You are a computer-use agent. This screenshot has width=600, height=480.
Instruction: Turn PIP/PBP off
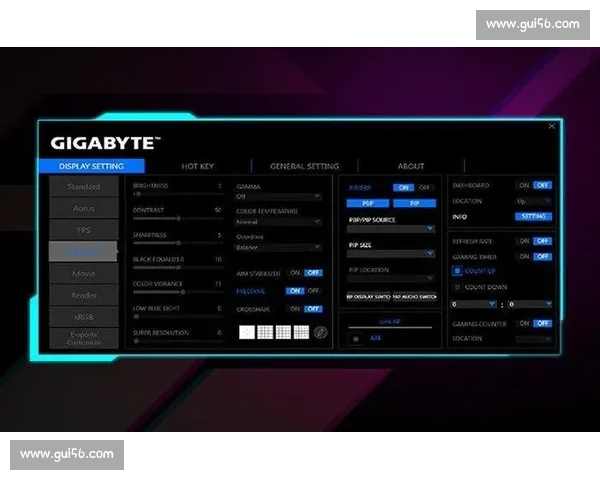(424, 188)
